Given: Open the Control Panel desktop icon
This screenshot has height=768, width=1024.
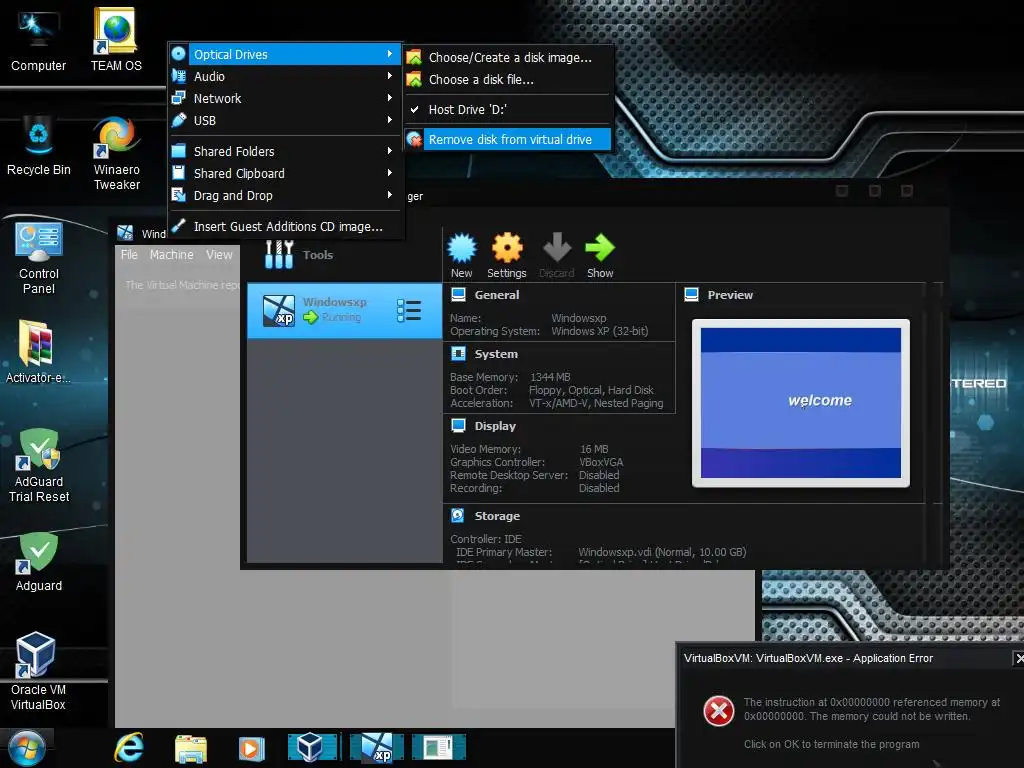Looking at the screenshot, I should click(39, 258).
